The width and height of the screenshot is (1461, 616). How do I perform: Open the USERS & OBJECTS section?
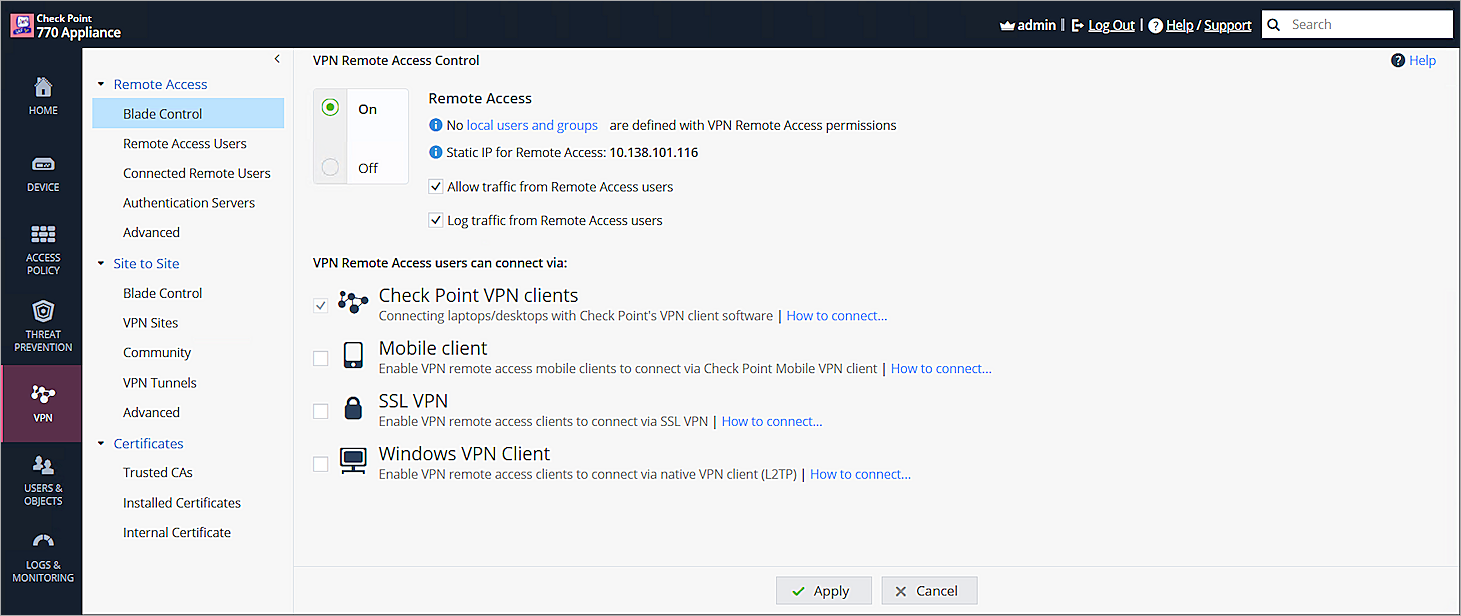point(42,480)
